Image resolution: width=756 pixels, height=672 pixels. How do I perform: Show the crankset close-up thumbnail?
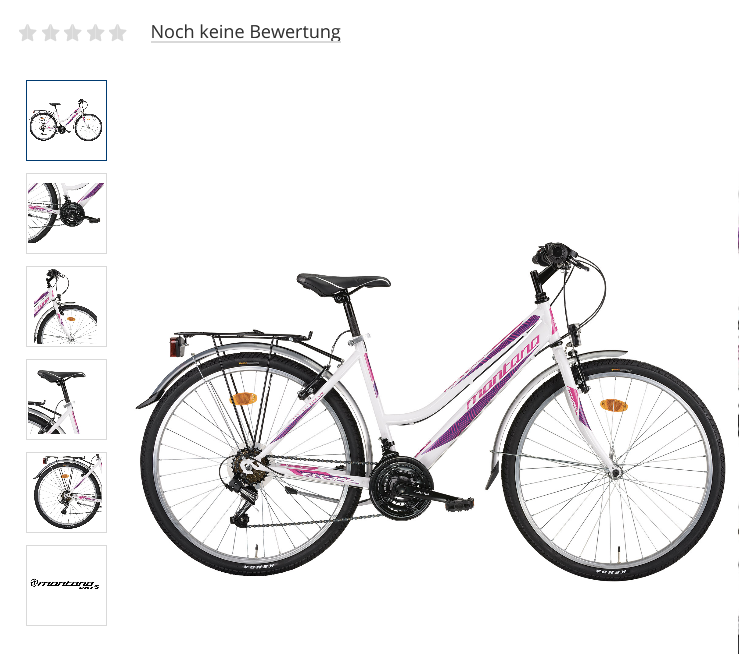67,214
